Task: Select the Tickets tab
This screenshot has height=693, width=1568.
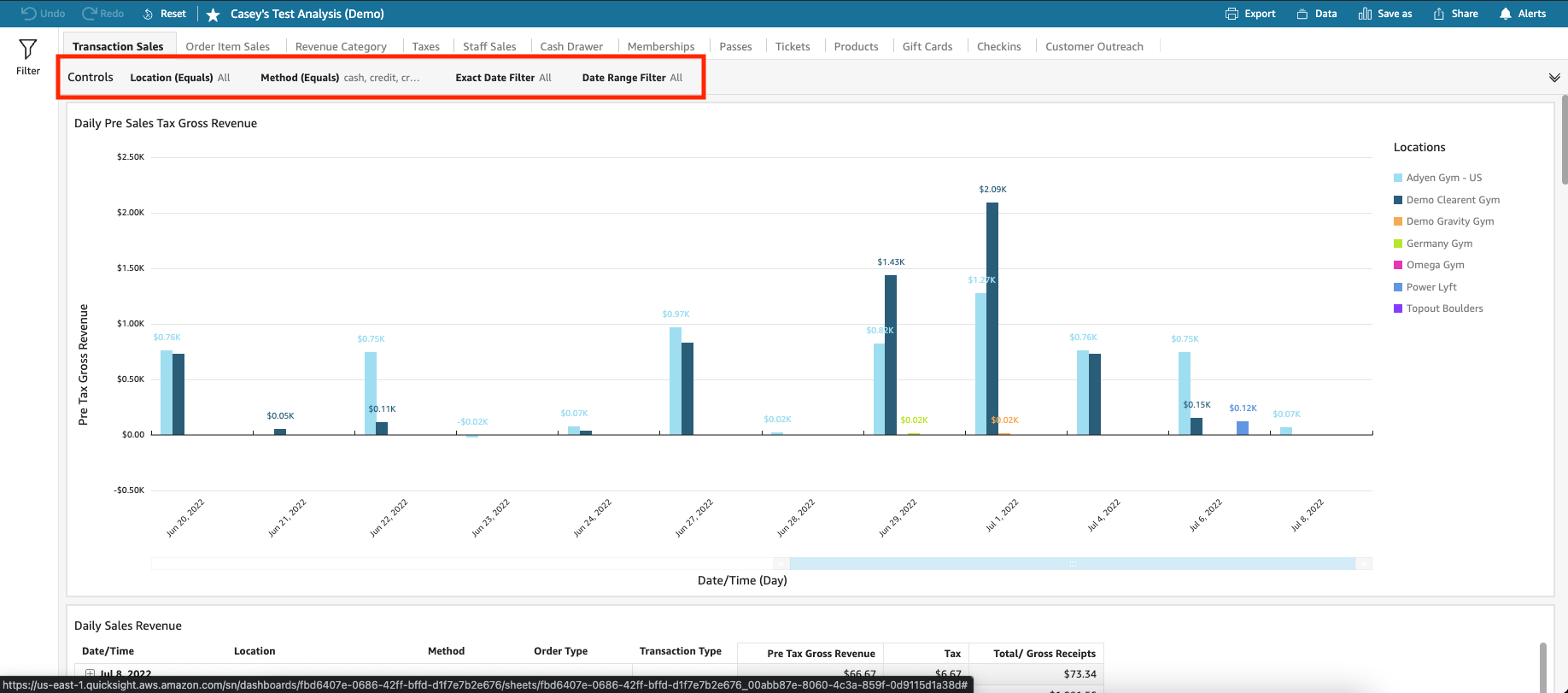Action: 793,46
